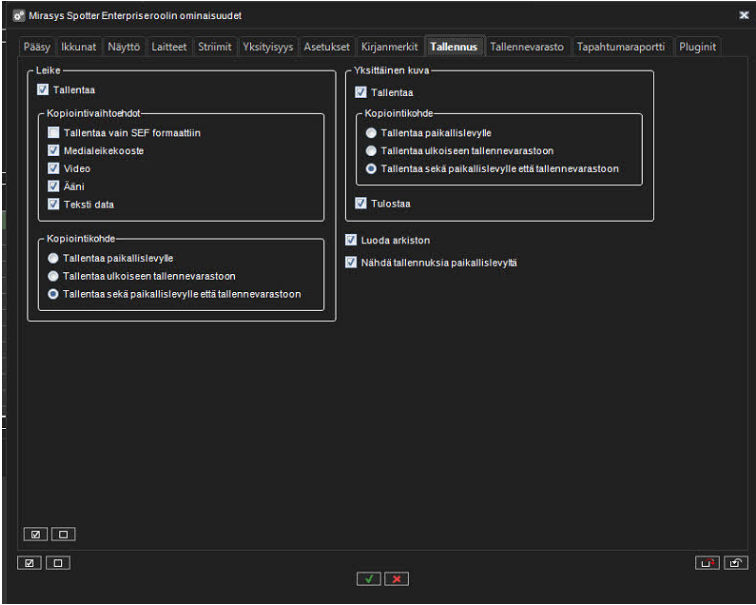
Task: Toggle Nähdä tallennuksia paikallislevyltä checkbox
Action: [351, 263]
